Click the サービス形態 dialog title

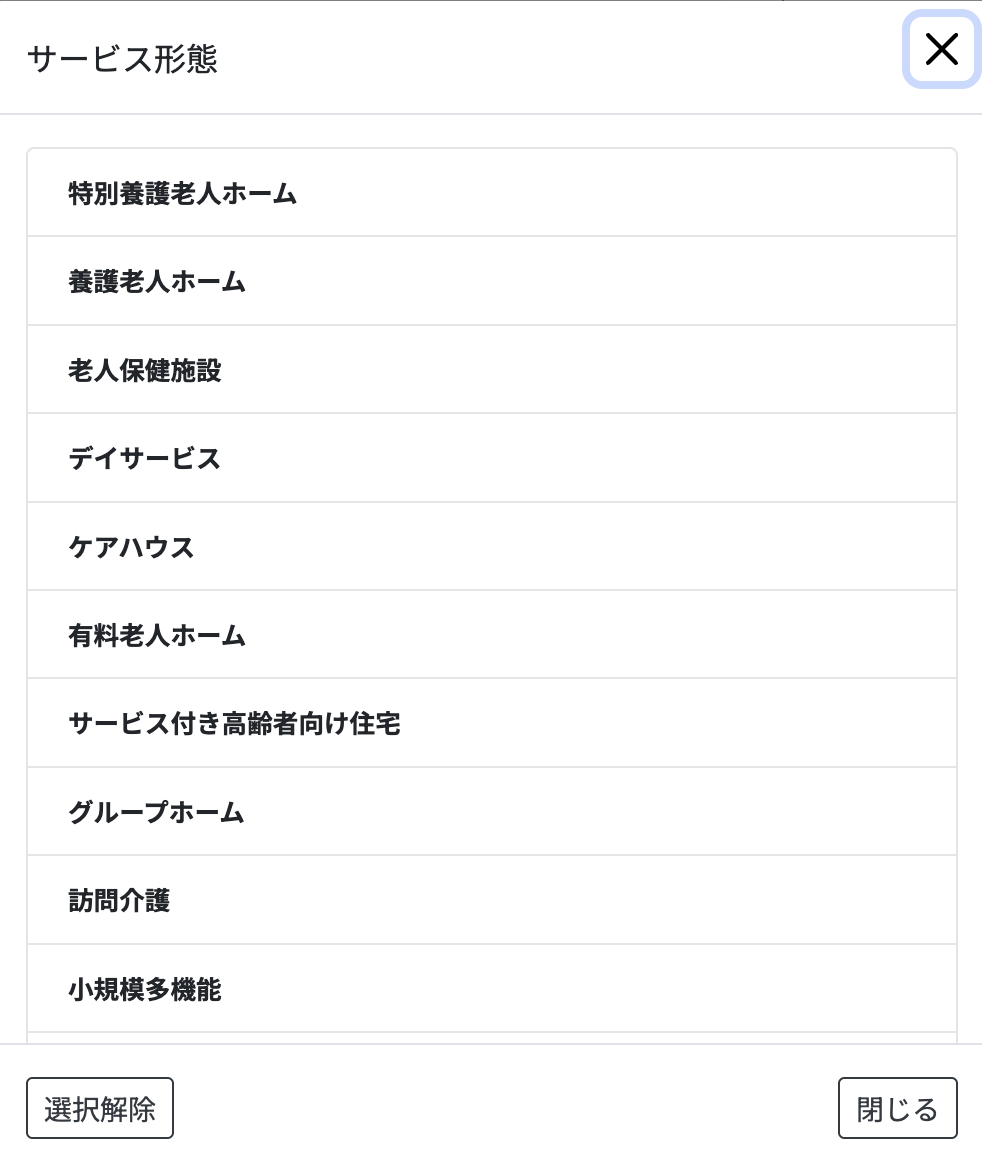122,59
